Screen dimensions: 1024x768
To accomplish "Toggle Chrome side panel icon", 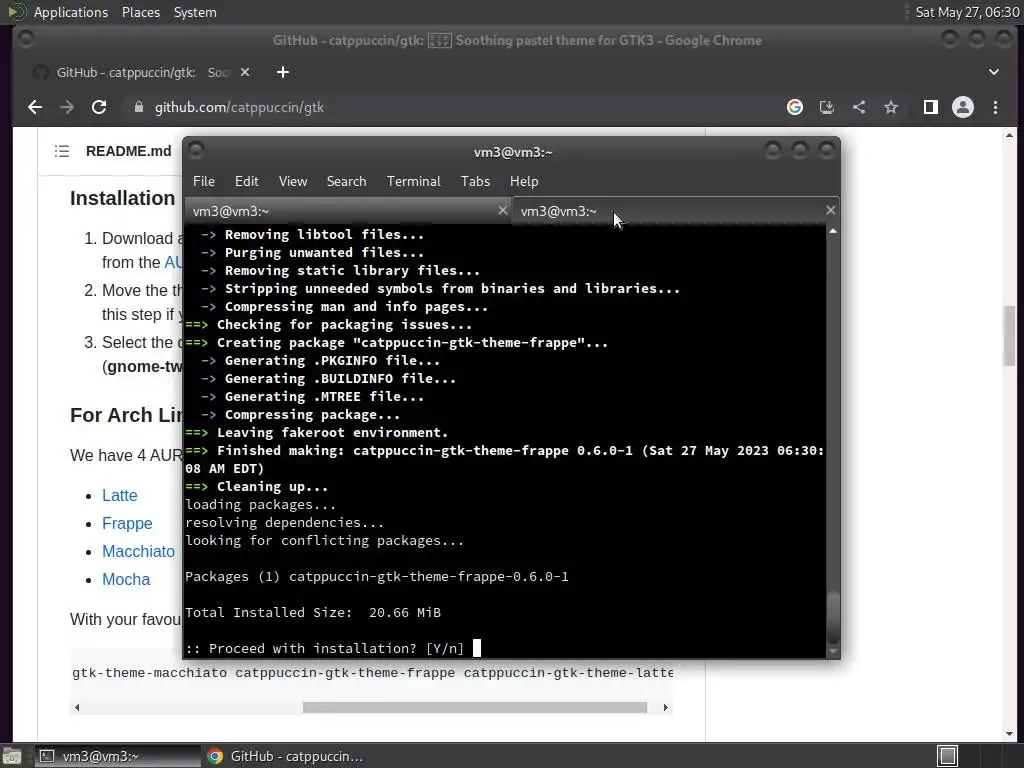I will pyautogui.click(x=931, y=107).
